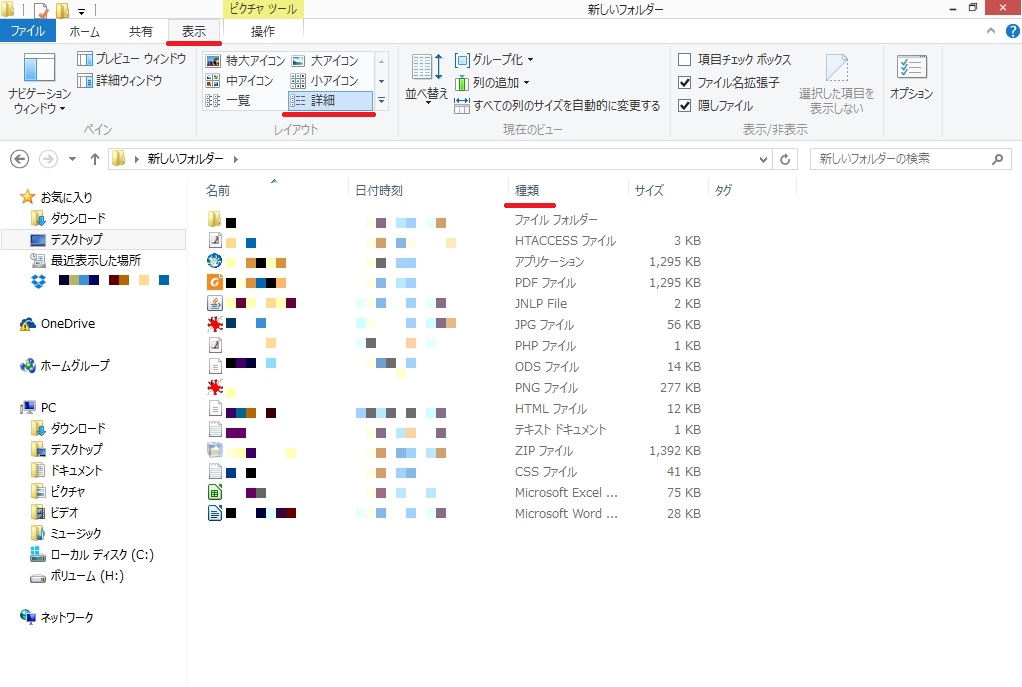Select the テキスト ドキュメント row

pyautogui.click(x=454, y=430)
